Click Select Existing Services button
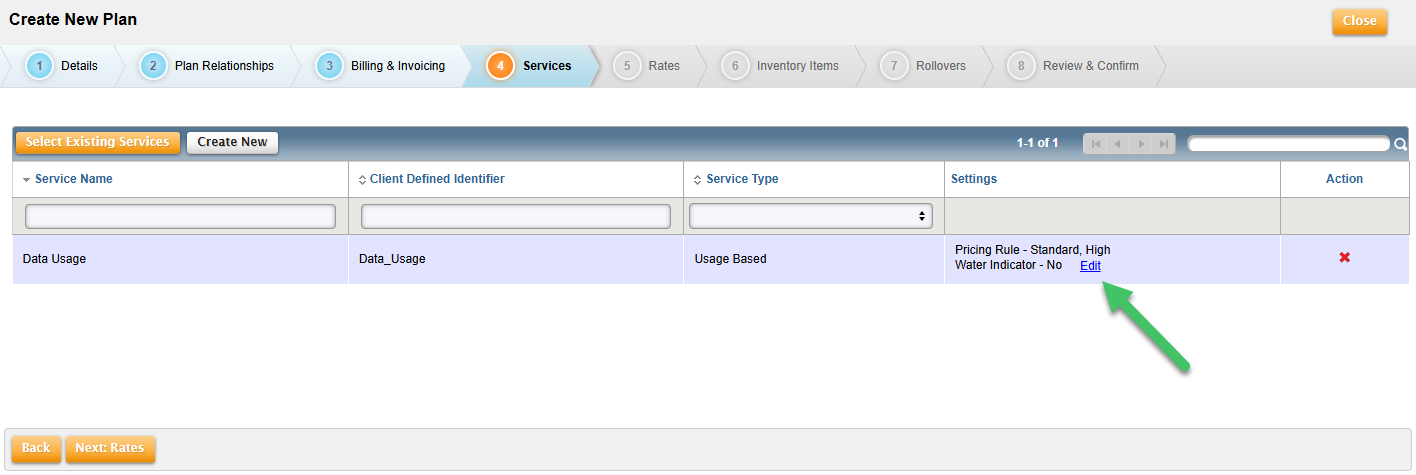 pyautogui.click(x=97, y=142)
